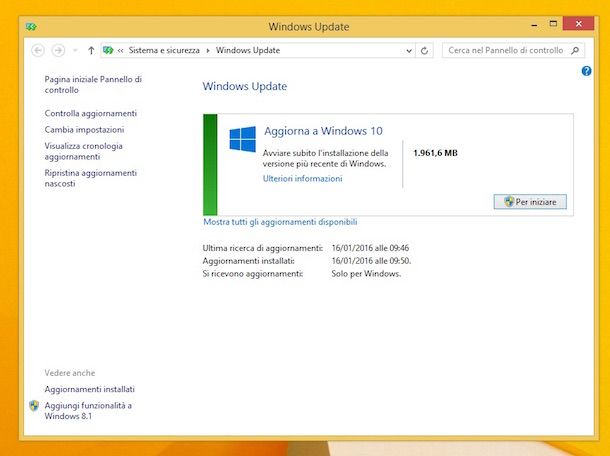Click Mostra tutti gli aggiornamenti disponibili
610x456 pixels.
280,222
